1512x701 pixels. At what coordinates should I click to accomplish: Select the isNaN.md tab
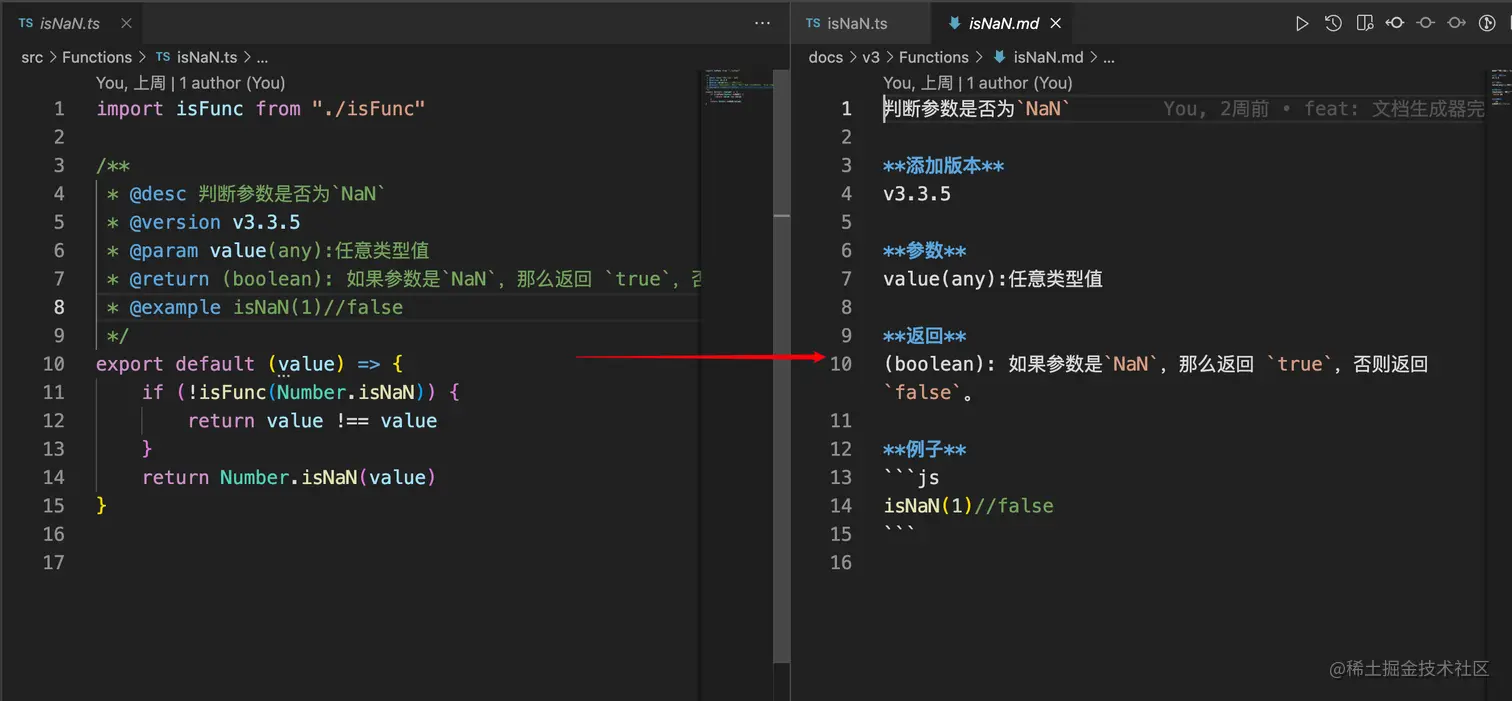[1003, 23]
